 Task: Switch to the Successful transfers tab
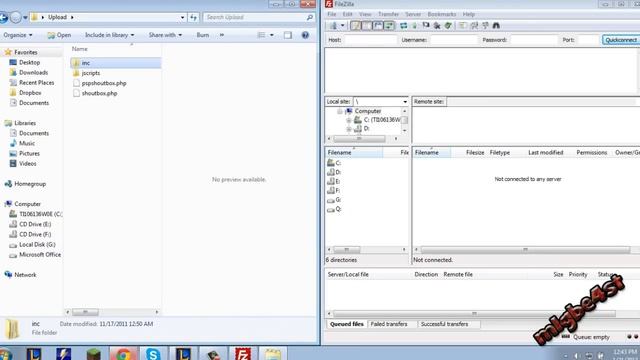pos(444,324)
